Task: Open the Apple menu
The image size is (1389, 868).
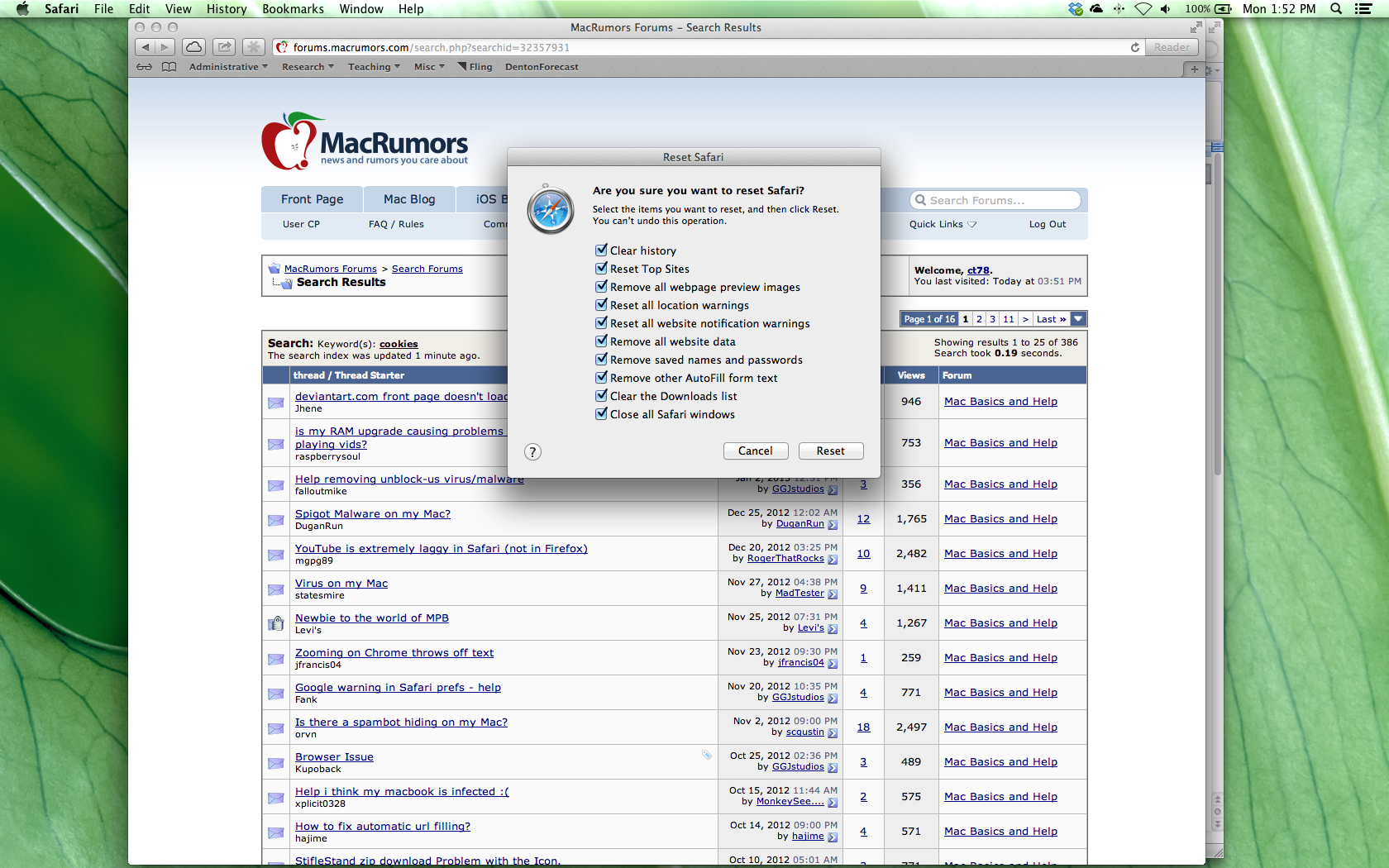Action: tap(22, 9)
